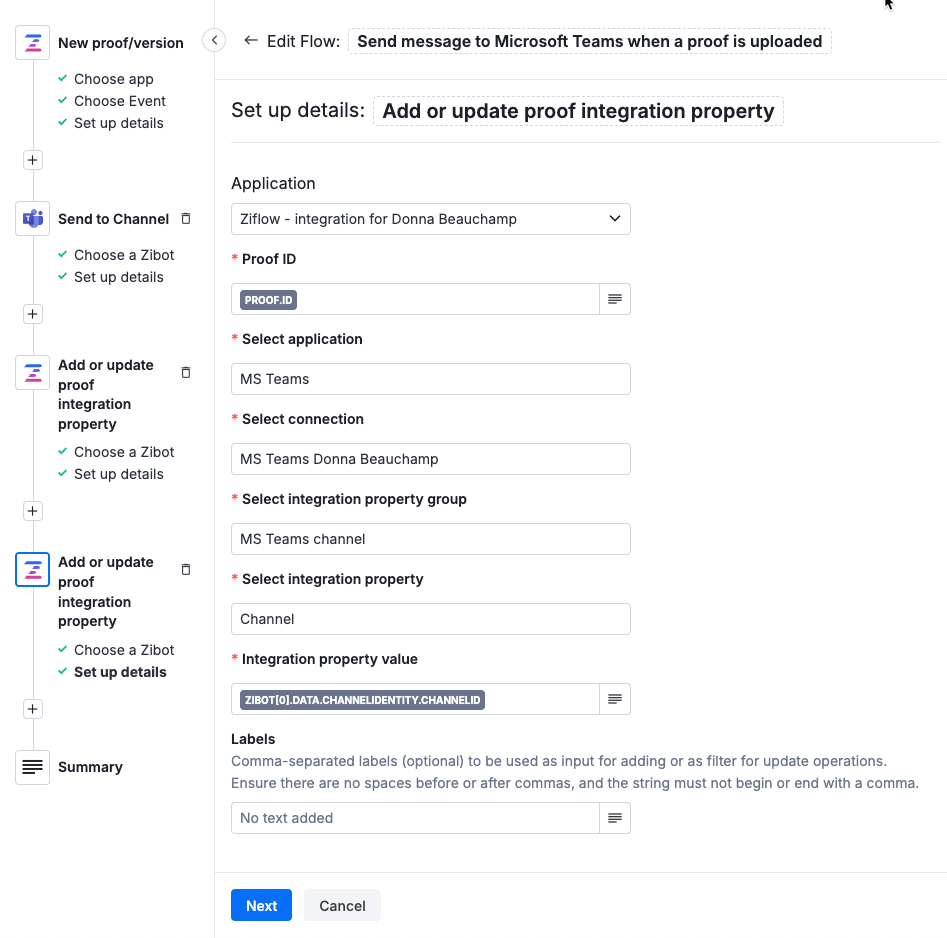The height and width of the screenshot is (938, 947).
Task: Open the Application dropdown
Action: (x=430, y=218)
